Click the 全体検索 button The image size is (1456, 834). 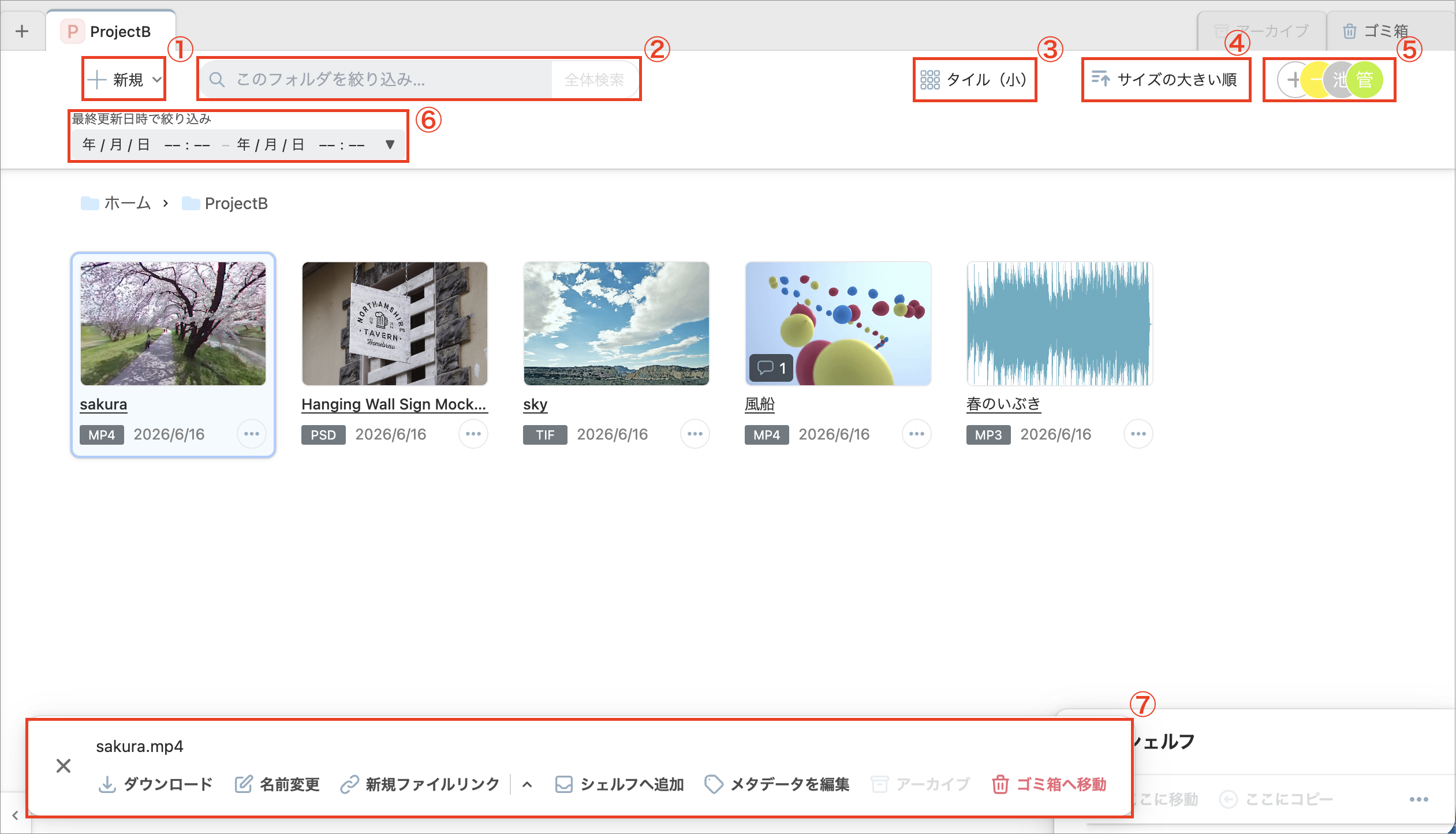click(x=594, y=79)
